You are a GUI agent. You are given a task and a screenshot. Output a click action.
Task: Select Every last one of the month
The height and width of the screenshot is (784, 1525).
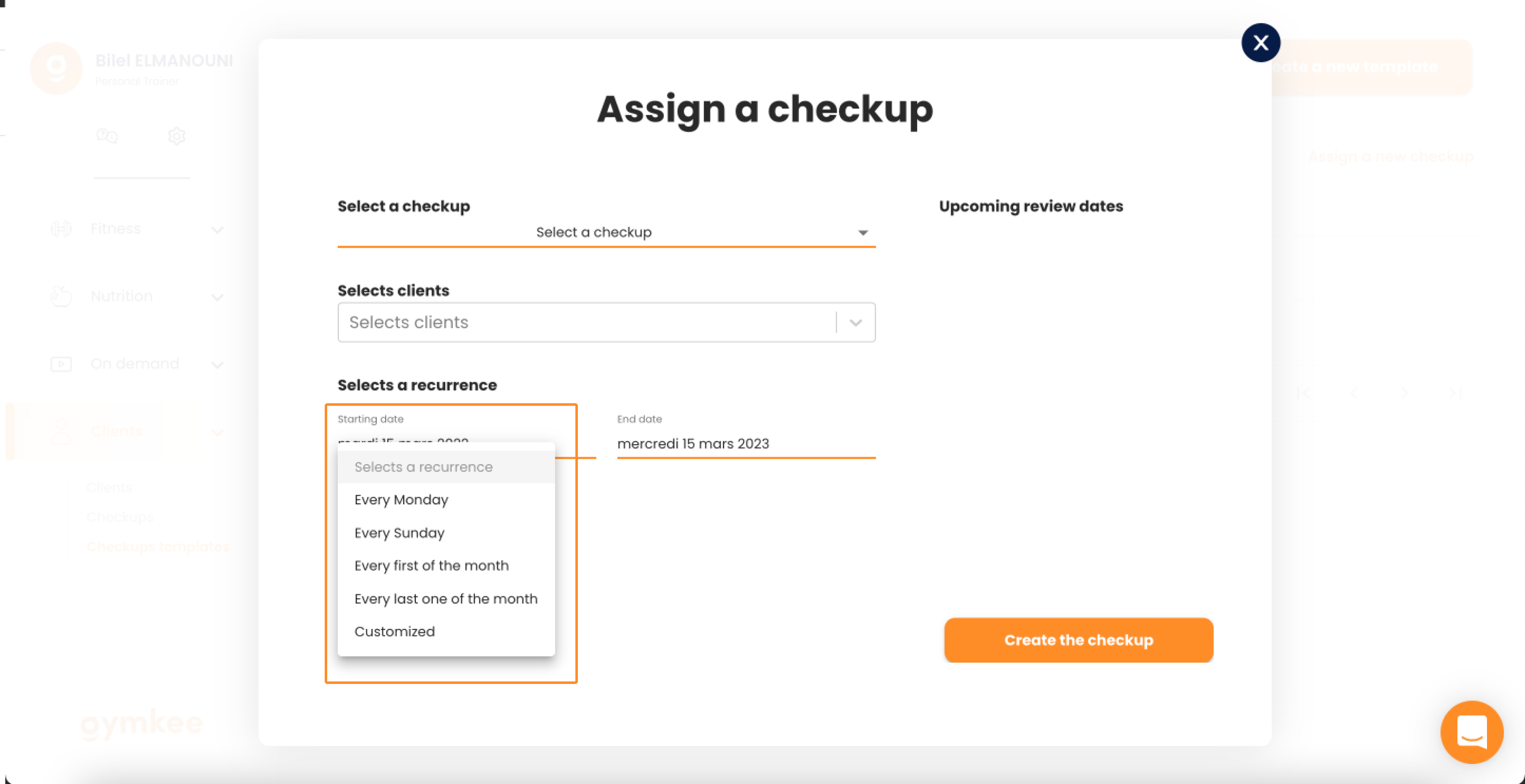click(x=446, y=599)
